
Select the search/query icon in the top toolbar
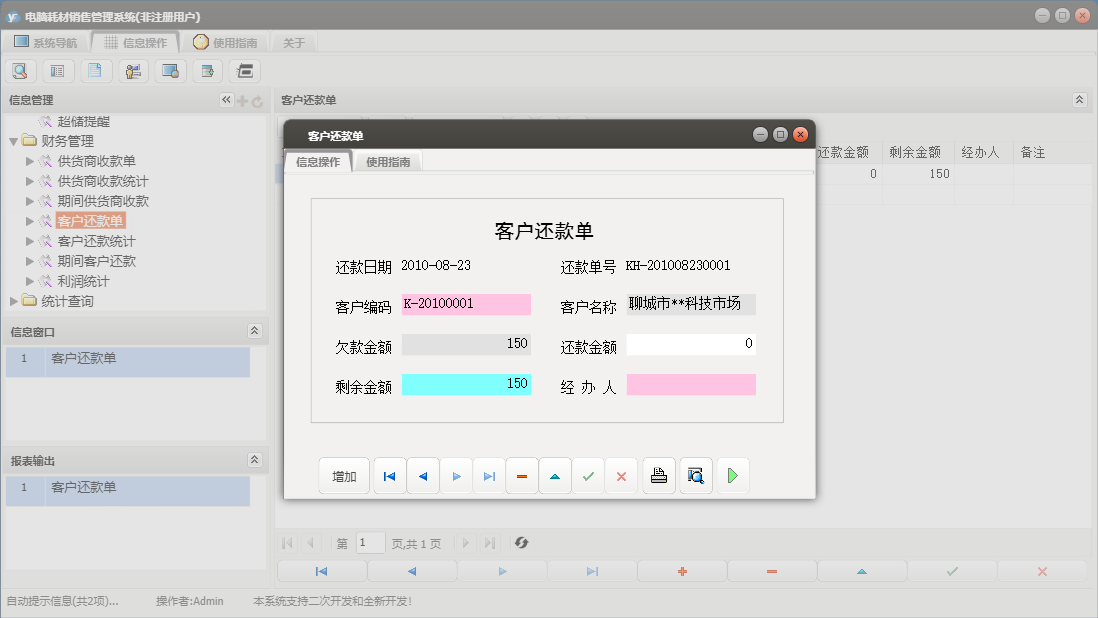point(20,70)
